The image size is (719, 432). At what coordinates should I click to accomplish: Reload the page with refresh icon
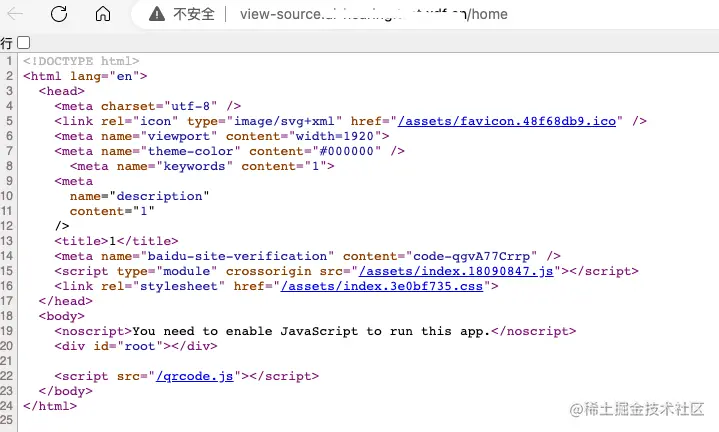point(59,14)
